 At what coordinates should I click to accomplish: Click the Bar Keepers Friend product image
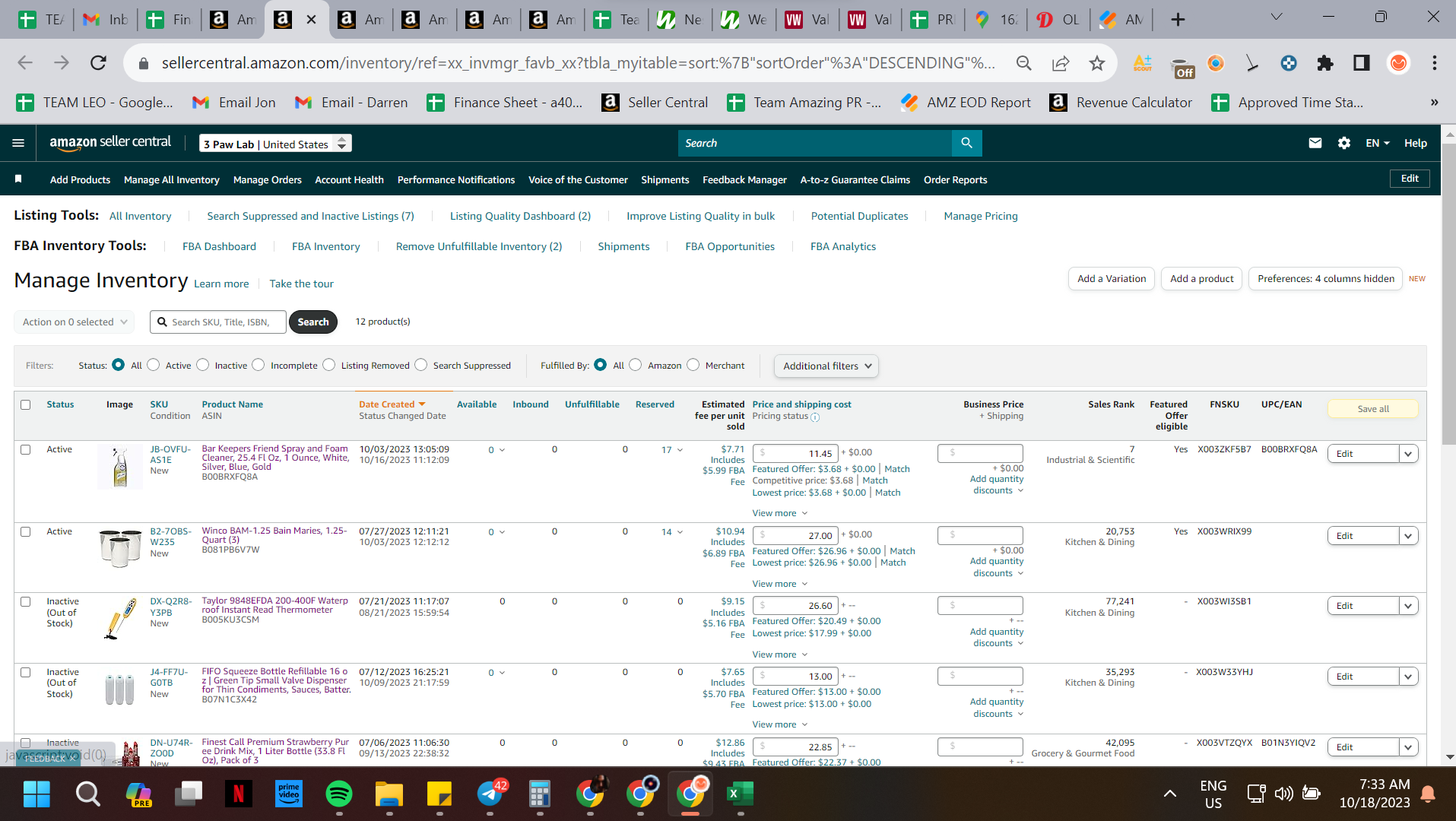[120, 467]
